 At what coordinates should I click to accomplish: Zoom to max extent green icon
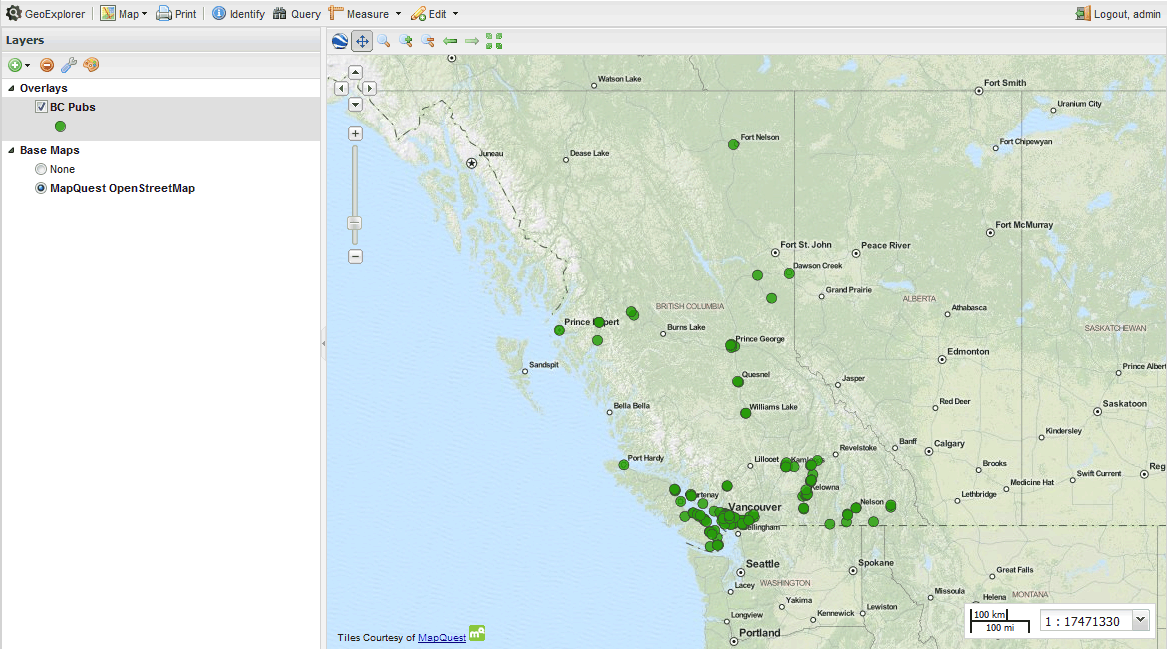pyautogui.click(x=494, y=41)
